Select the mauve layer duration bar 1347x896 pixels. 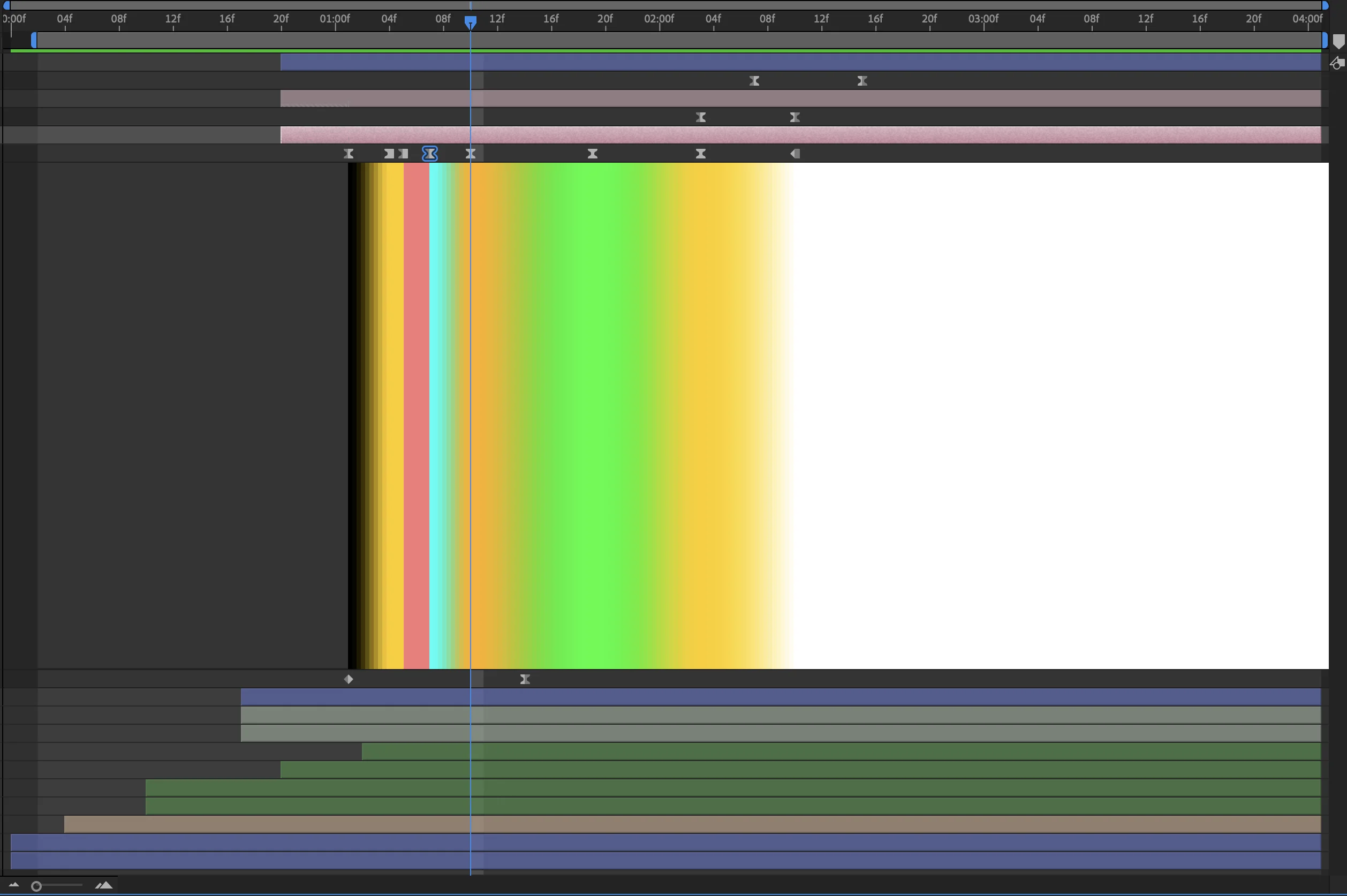click(x=801, y=99)
